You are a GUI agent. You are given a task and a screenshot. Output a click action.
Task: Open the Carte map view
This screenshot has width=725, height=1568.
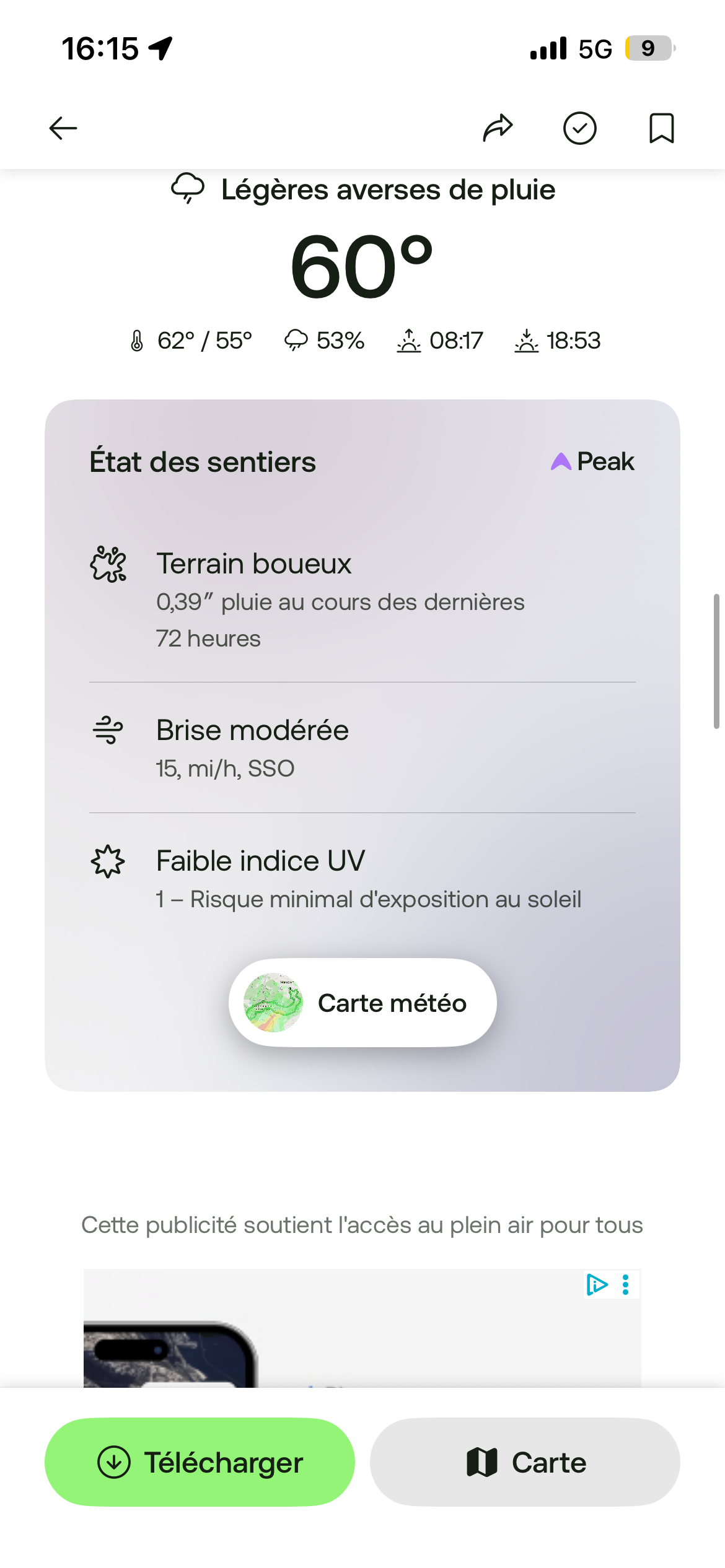pos(525,1462)
